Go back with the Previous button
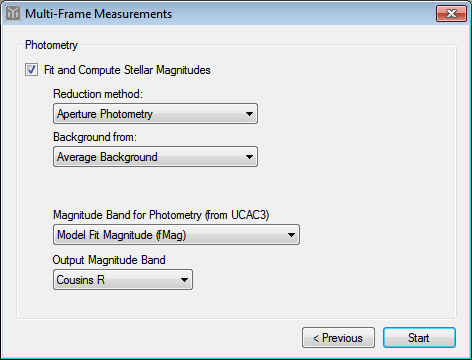Screen dimensions: 472x360 338,338
